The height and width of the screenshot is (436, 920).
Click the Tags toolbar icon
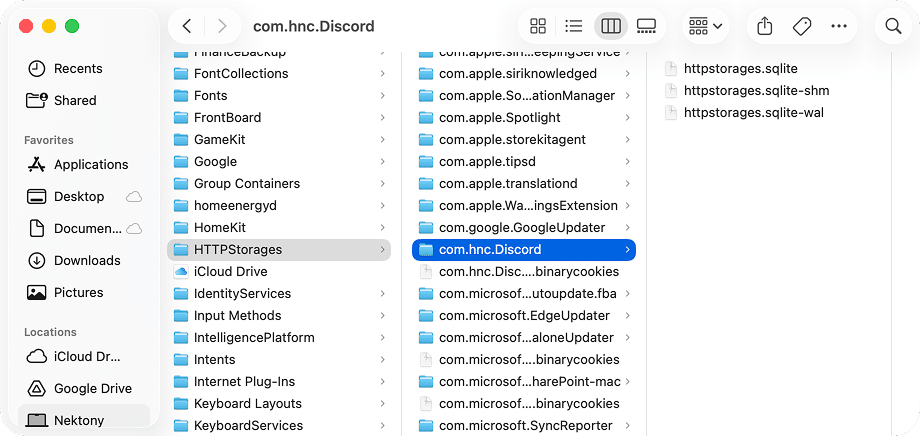coord(801,26)
